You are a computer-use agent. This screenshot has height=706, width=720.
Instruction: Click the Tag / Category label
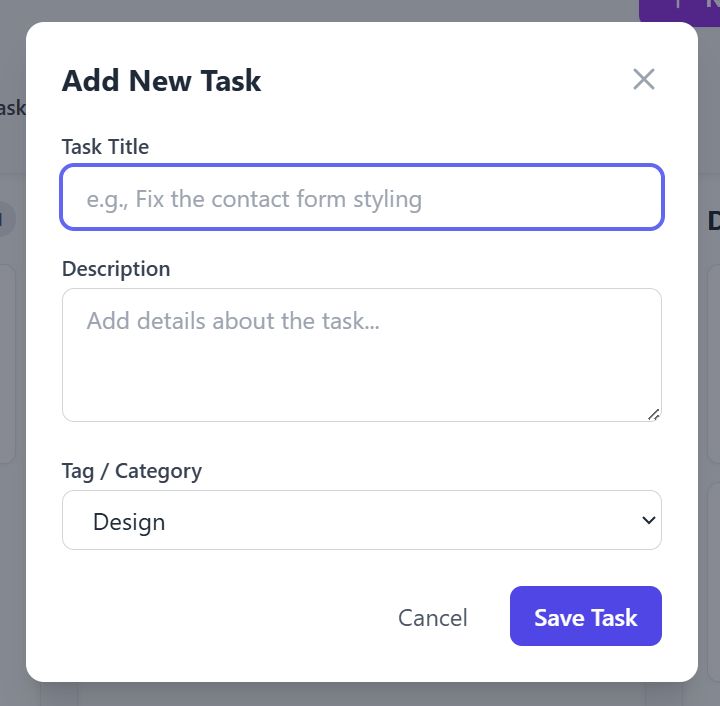[132, 471]
